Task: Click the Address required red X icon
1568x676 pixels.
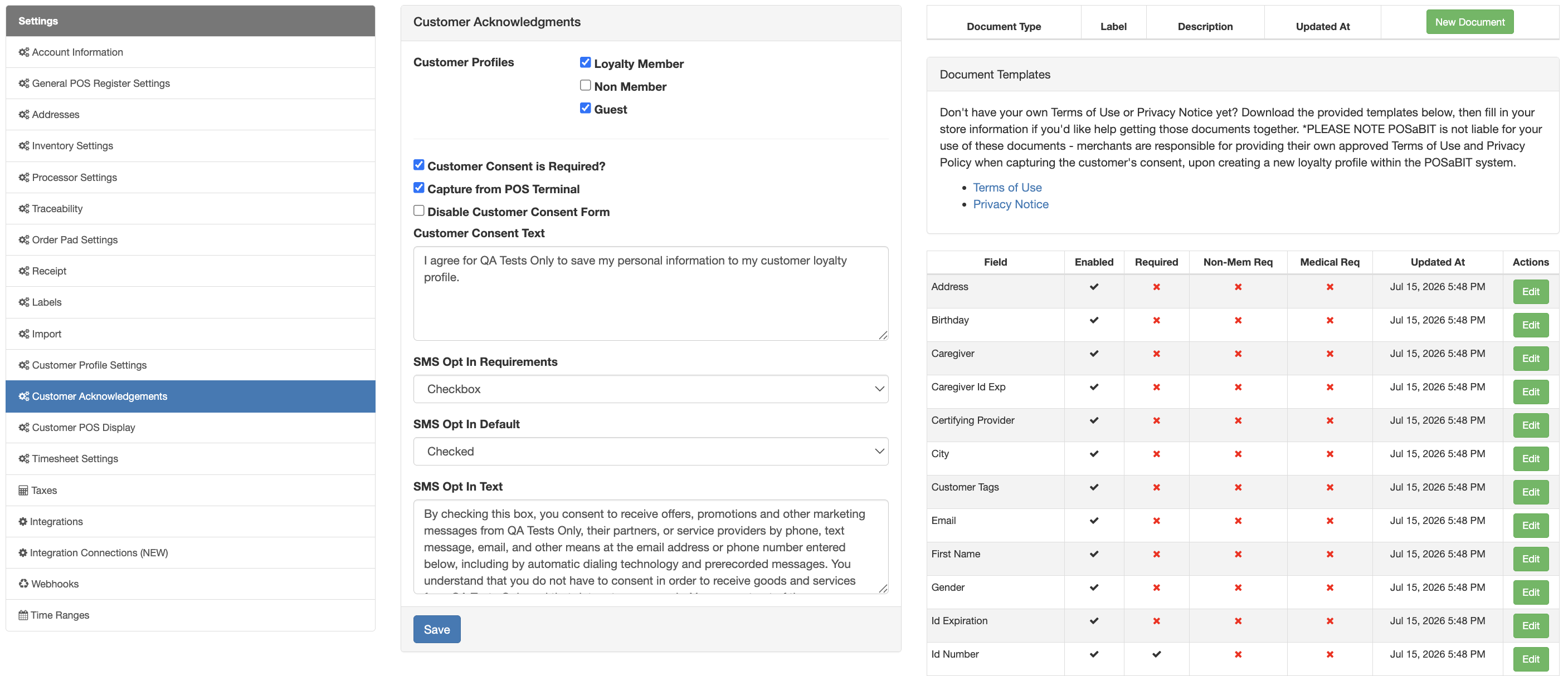Action: pos(1156,287)
